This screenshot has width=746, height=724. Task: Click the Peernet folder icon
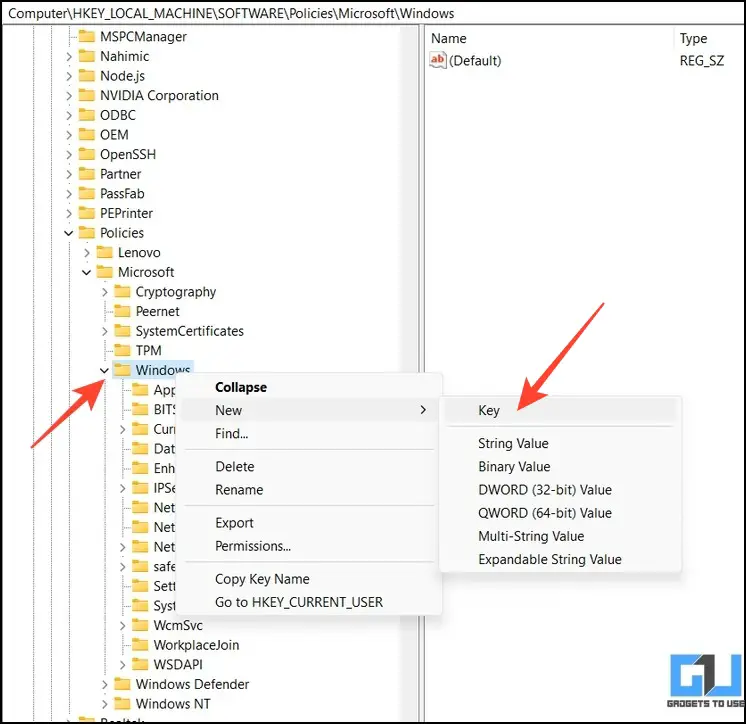pos(122,311)
